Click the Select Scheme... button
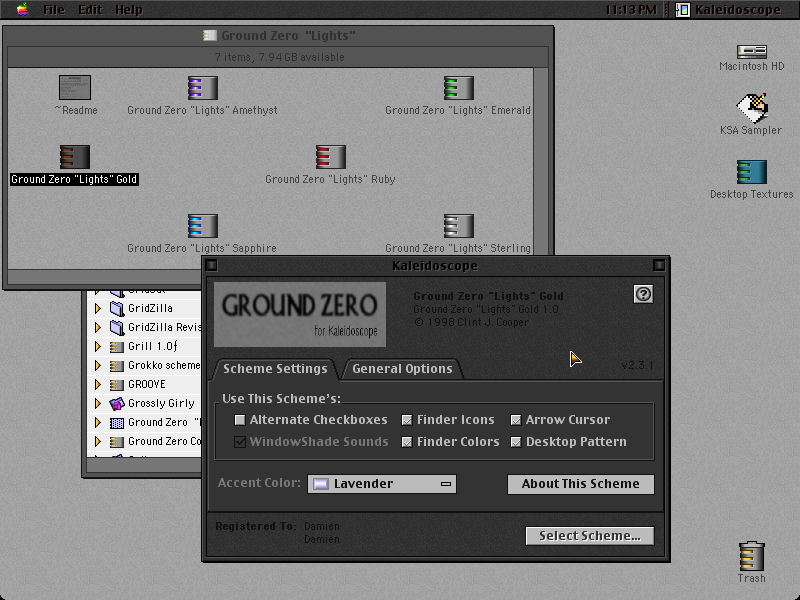Screen dimensions: 800x600 coord(590,536)
